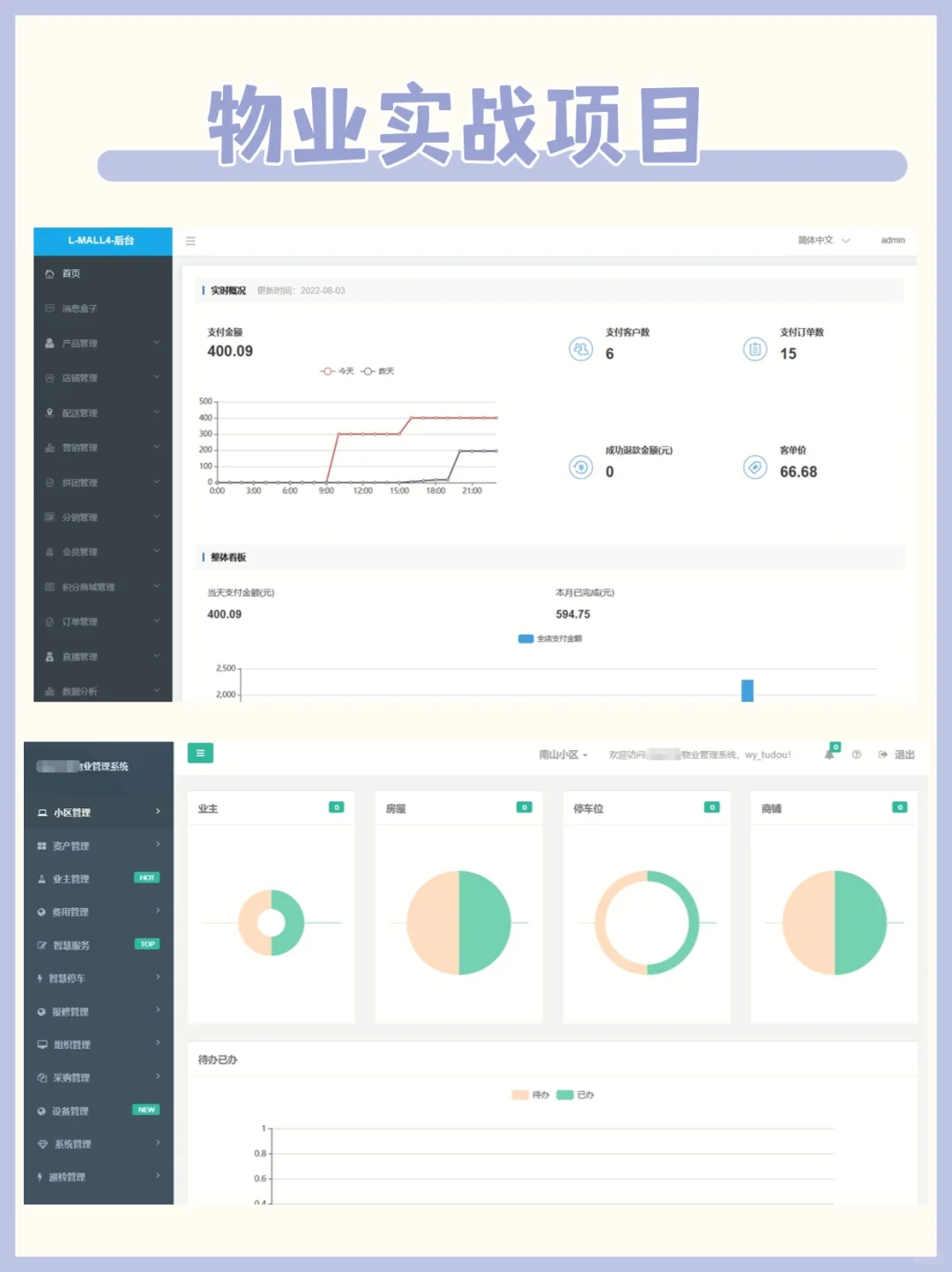
Task: Expand the 数据分析 chevron
Action: coord(157,690)
